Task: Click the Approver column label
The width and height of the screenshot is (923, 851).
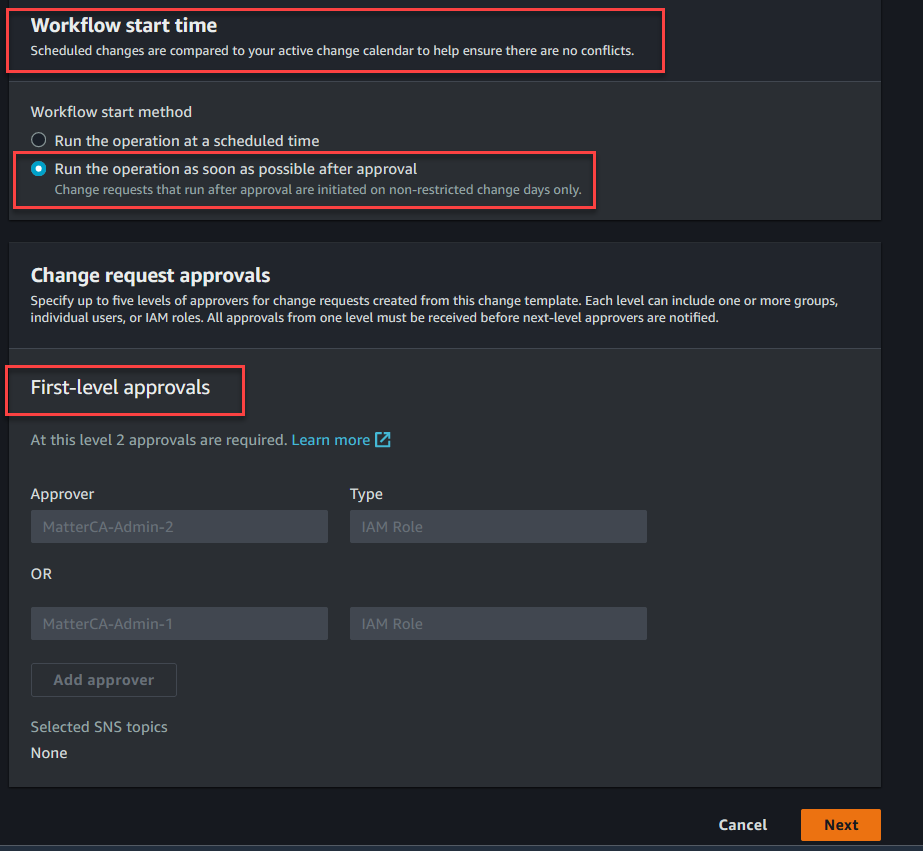Action: pos(62,493)
